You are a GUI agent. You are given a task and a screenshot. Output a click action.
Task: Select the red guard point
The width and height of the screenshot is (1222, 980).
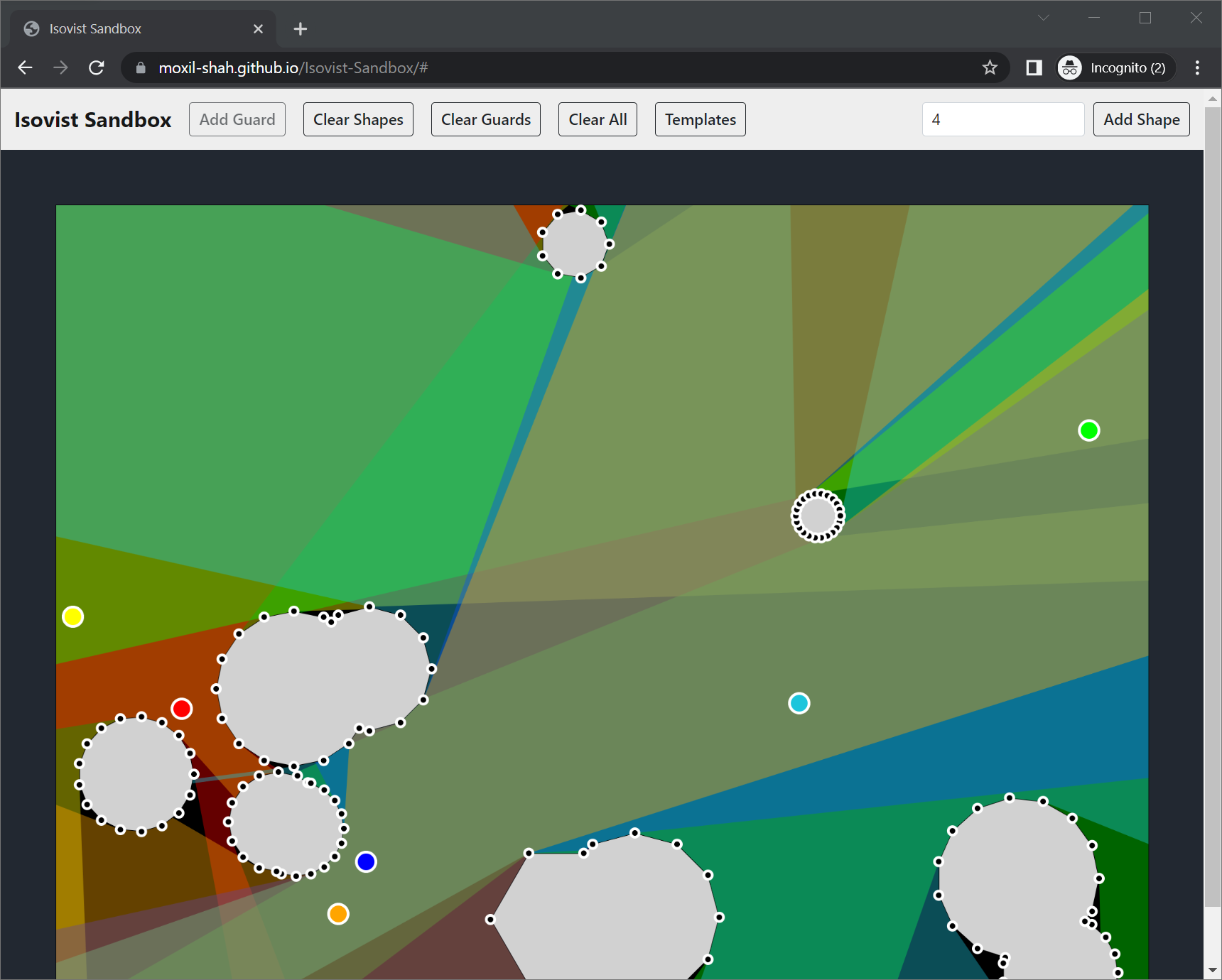coord(182,709)
